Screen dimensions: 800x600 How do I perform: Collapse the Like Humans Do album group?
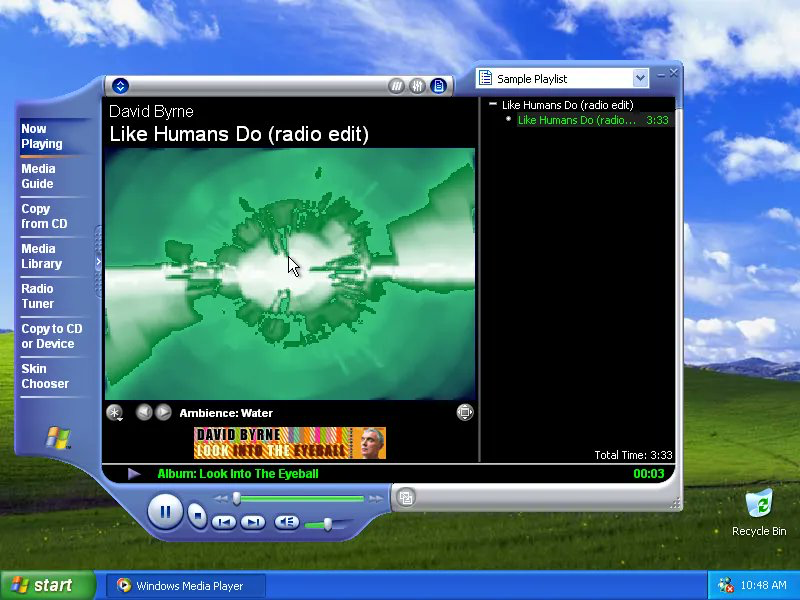[493, 105]
